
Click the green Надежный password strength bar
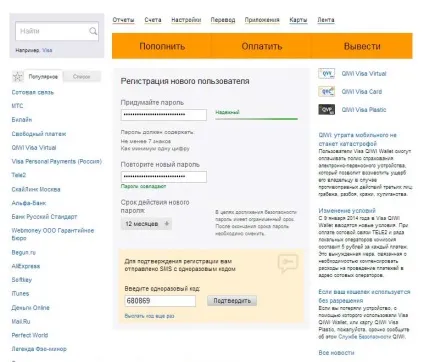point(256,118)
